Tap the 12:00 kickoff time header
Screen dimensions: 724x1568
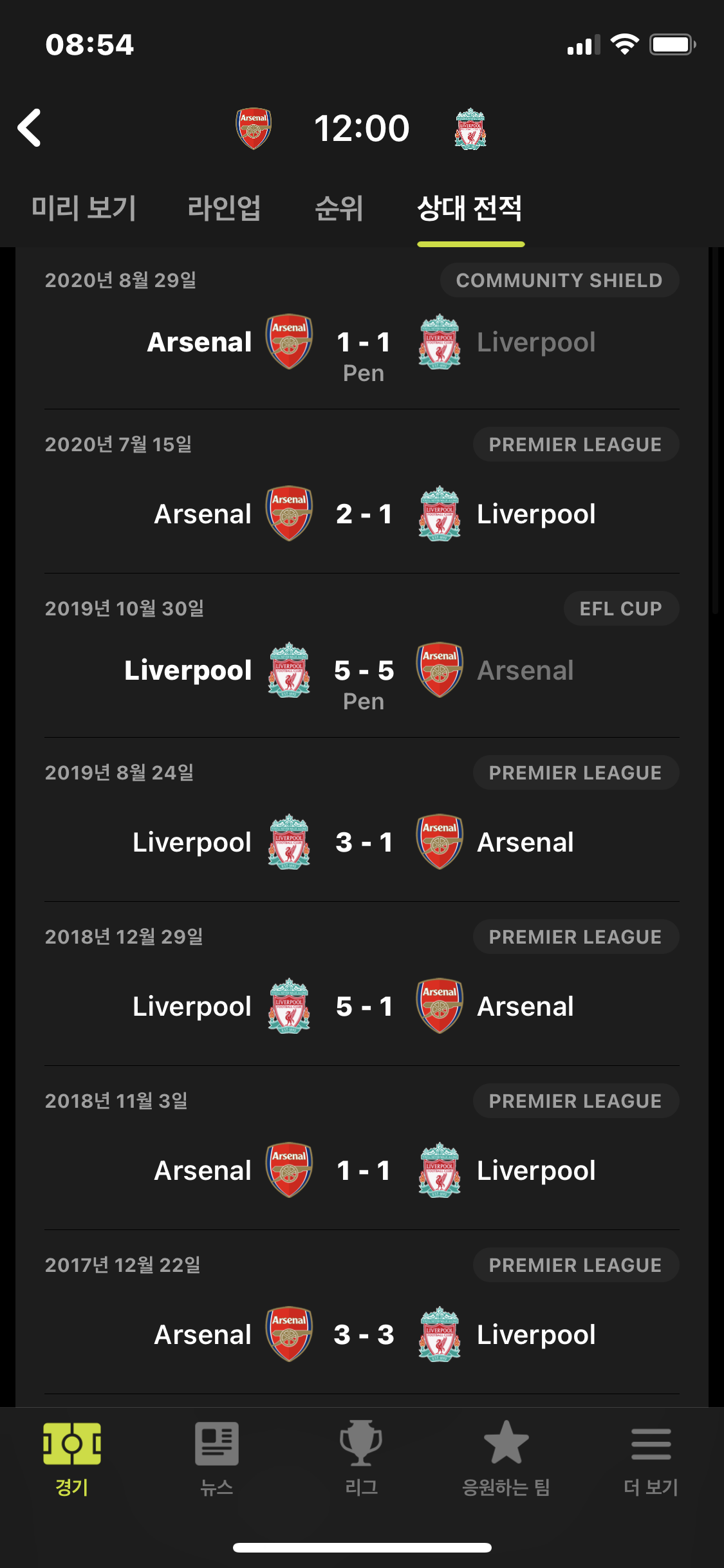click(362, 128)
